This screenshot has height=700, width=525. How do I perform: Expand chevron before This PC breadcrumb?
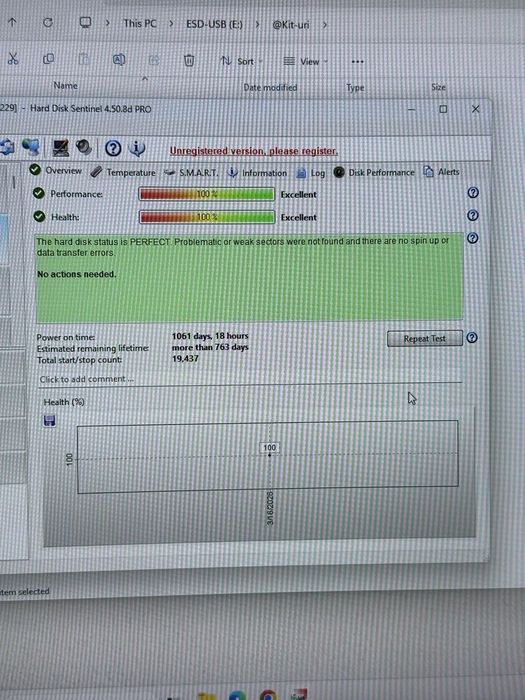107,23
